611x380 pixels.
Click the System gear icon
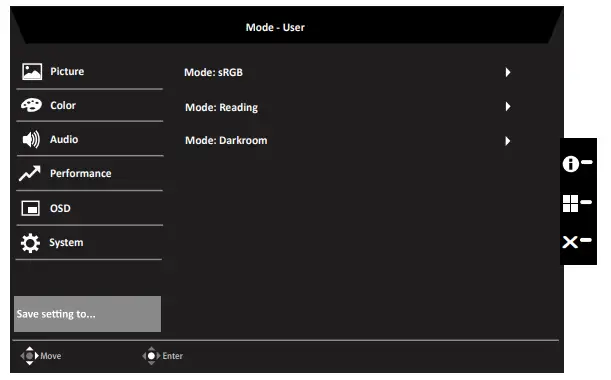tap(30, 243)
